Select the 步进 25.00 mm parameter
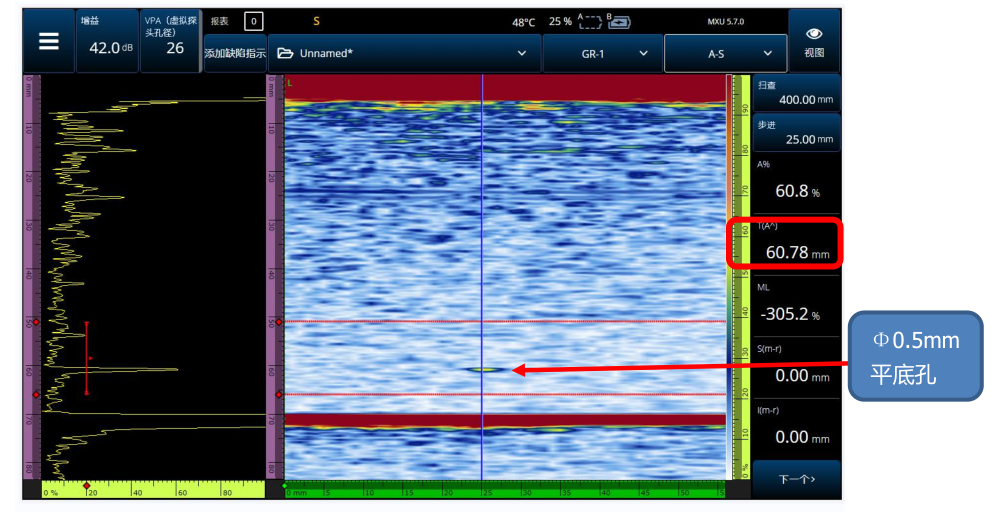The image size is (1005, 526). point(796,133)
